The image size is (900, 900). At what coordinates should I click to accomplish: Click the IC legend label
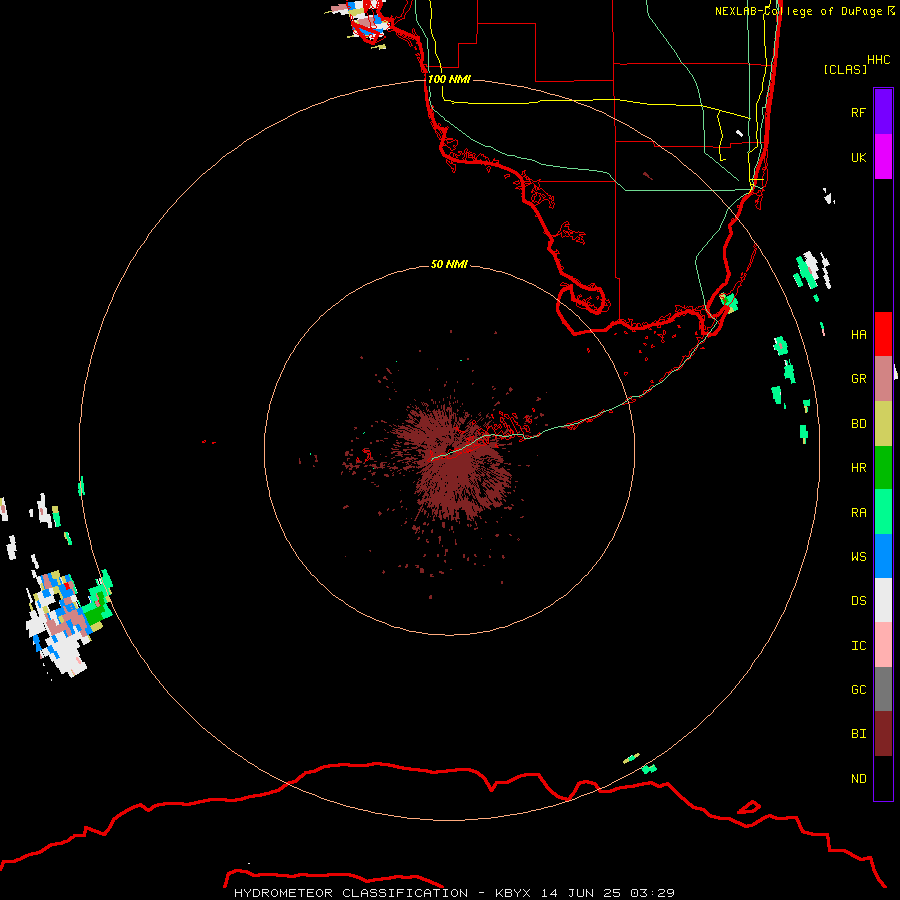point(858,646)
